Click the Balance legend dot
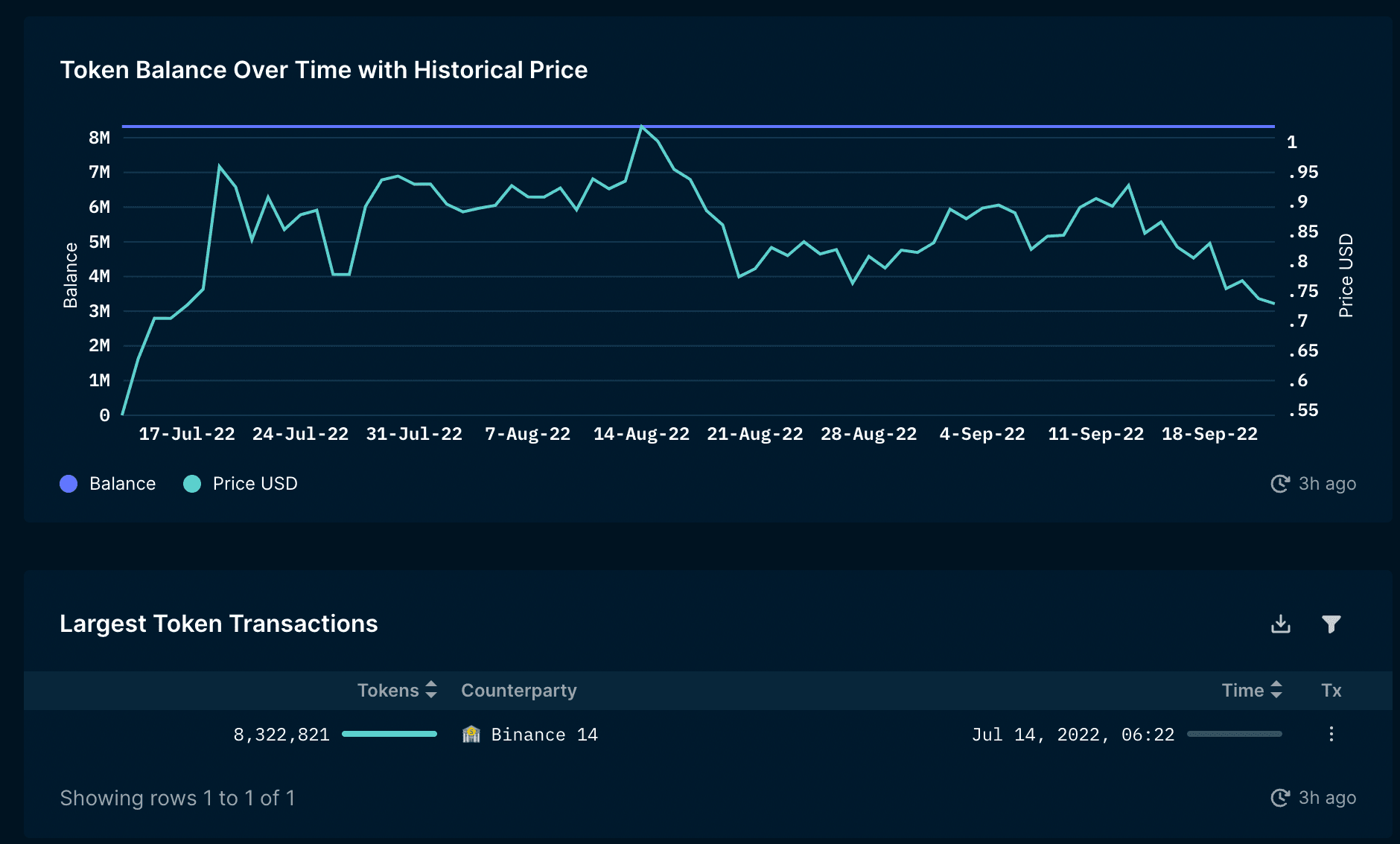1400x844 pixels. point(69,483)
